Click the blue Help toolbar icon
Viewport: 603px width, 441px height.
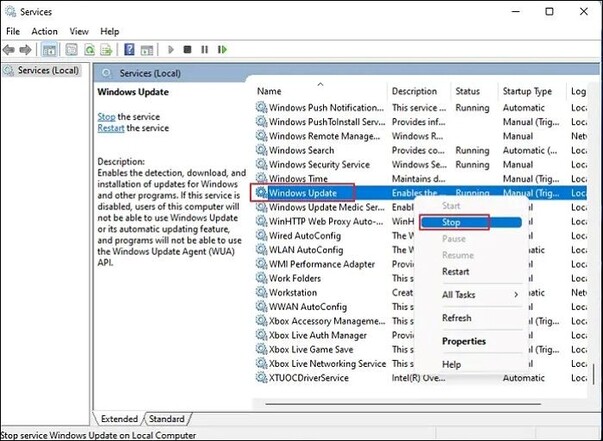coord(130,49)
